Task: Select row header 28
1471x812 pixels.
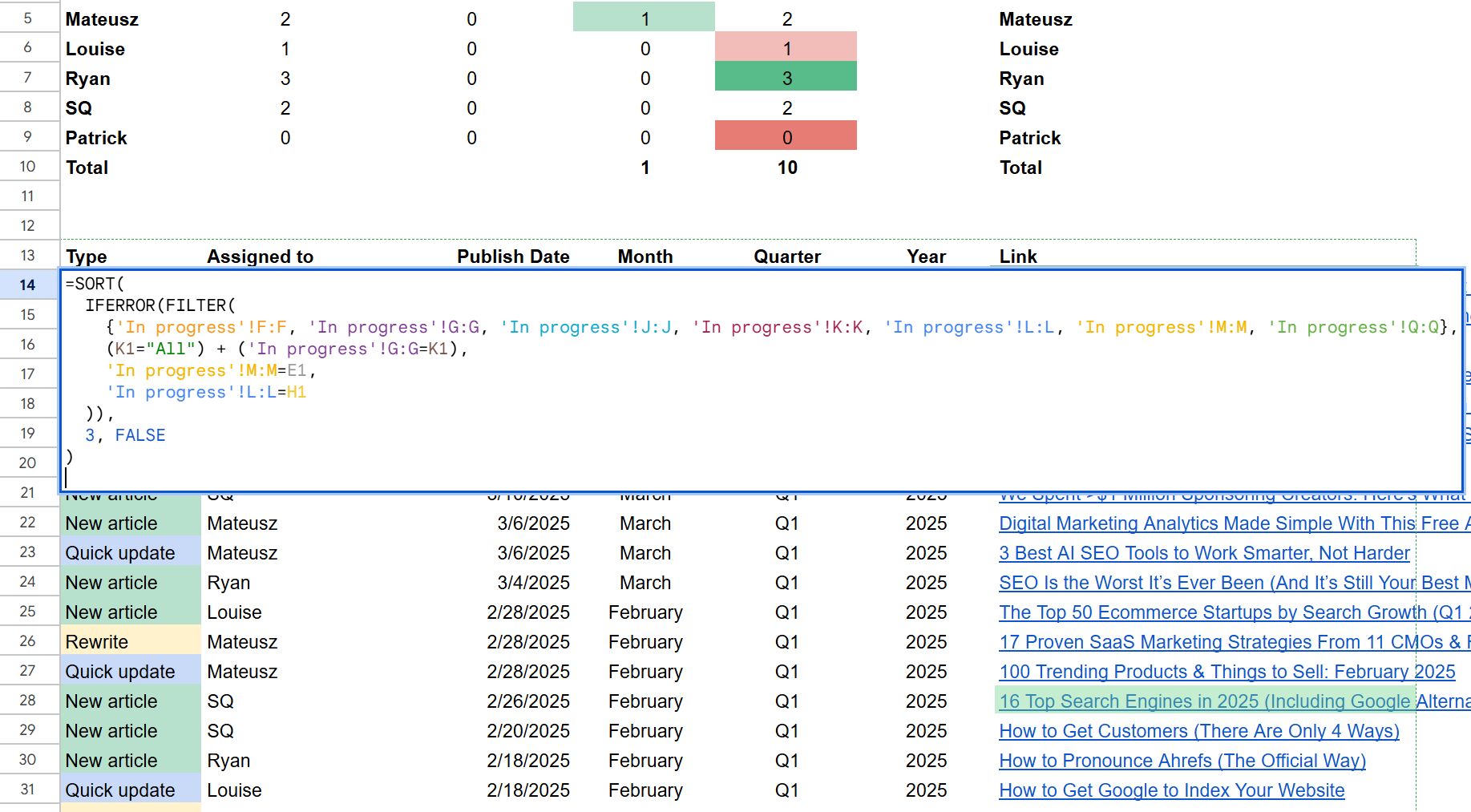Action: [28, 701]
